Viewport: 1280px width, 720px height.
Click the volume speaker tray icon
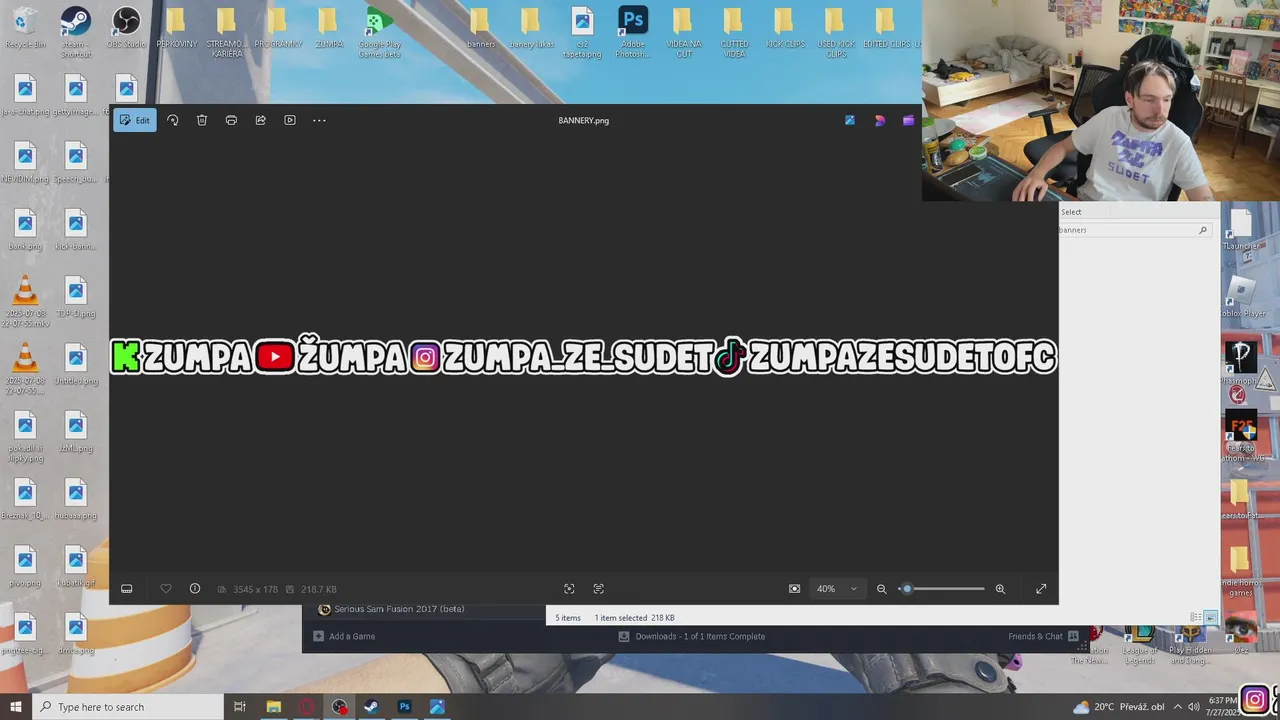click(x=1193, y=707)
